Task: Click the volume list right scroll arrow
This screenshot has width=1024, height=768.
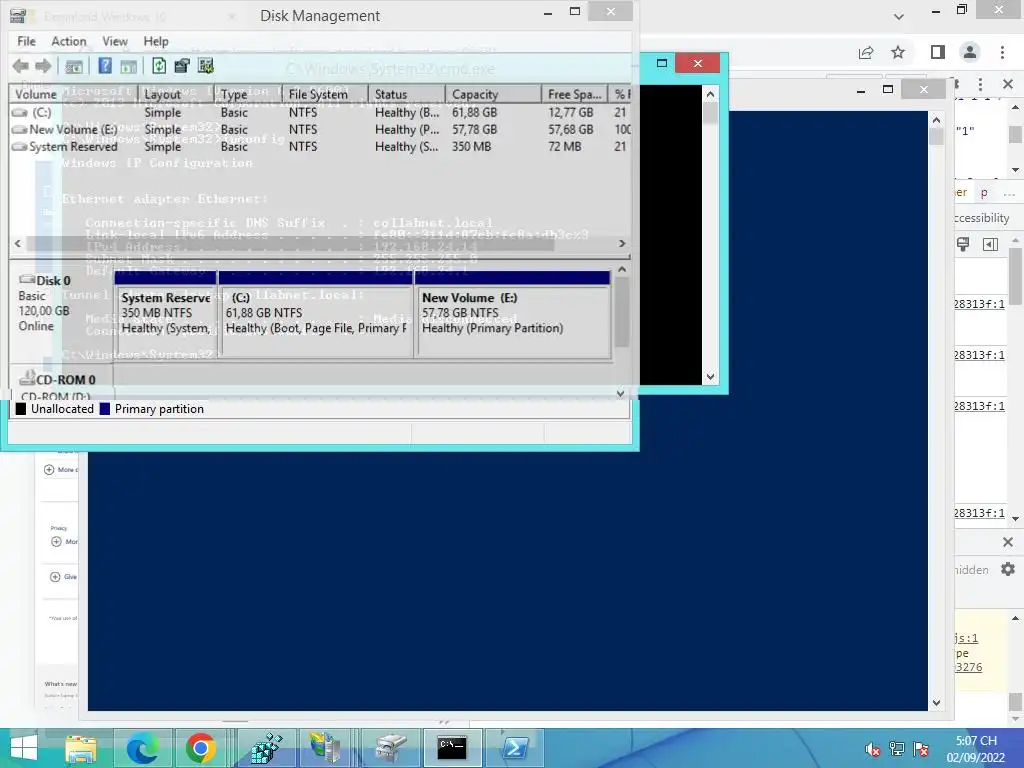Action: (x=622, y=243)
